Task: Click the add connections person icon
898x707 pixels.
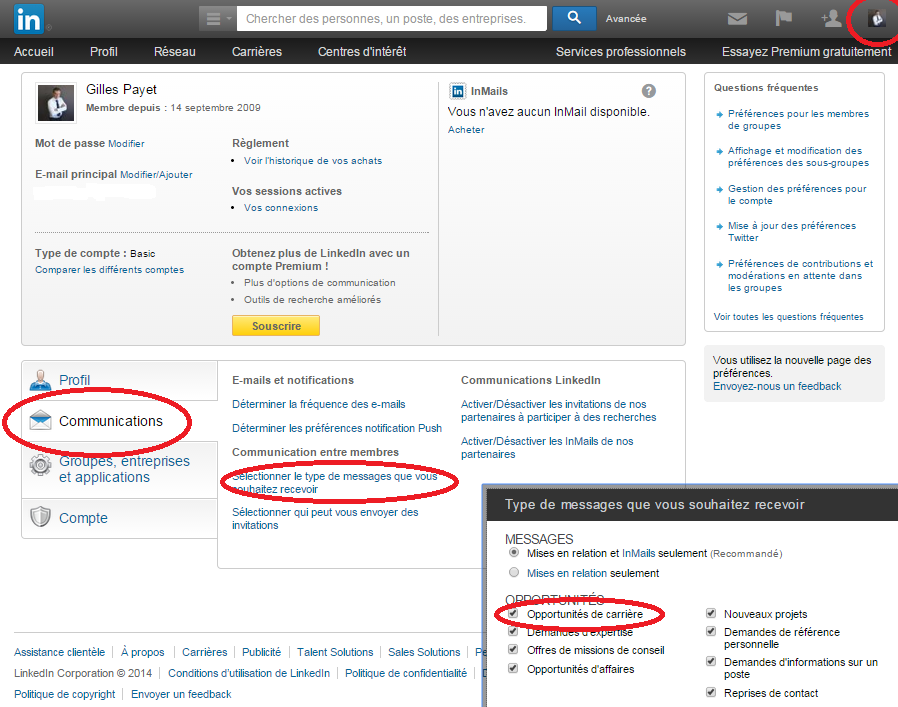Action: (x=831, y=18)
